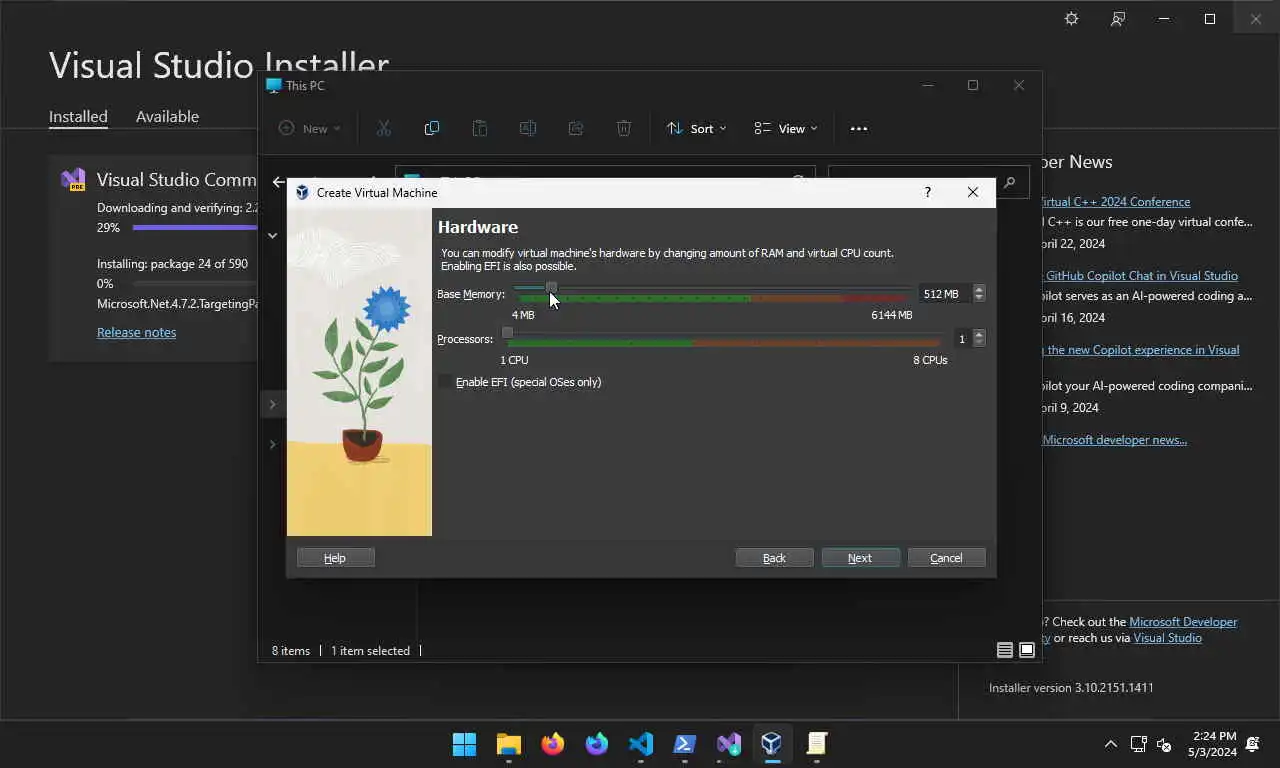Screen dimensions: 1280x768
Task: Click the Processors slider handle
Action: [x=507, y=333]
